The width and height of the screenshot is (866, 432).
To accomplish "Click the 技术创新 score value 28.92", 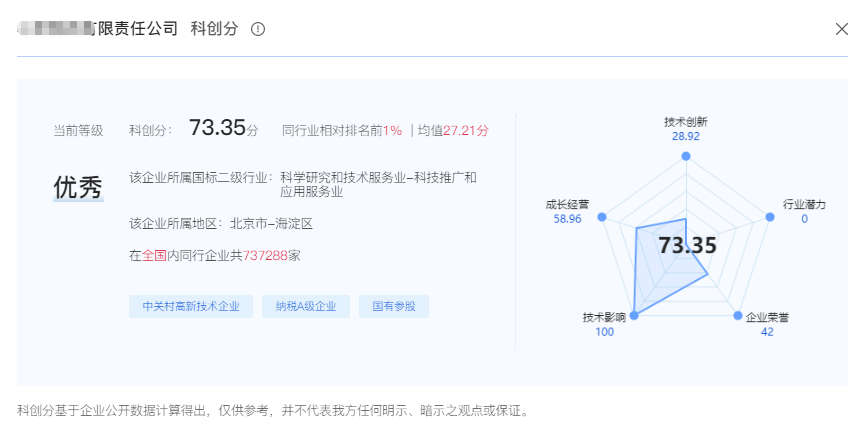I will (x=685, y=136).
